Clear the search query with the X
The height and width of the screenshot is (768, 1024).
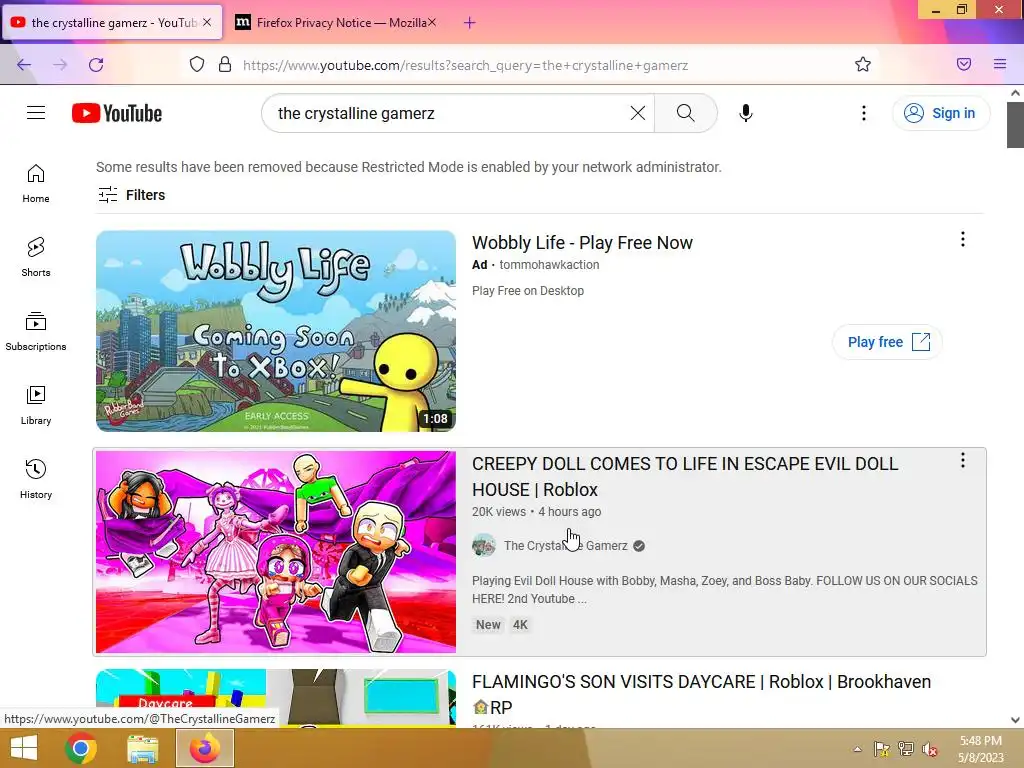click(x=637, y=113)
